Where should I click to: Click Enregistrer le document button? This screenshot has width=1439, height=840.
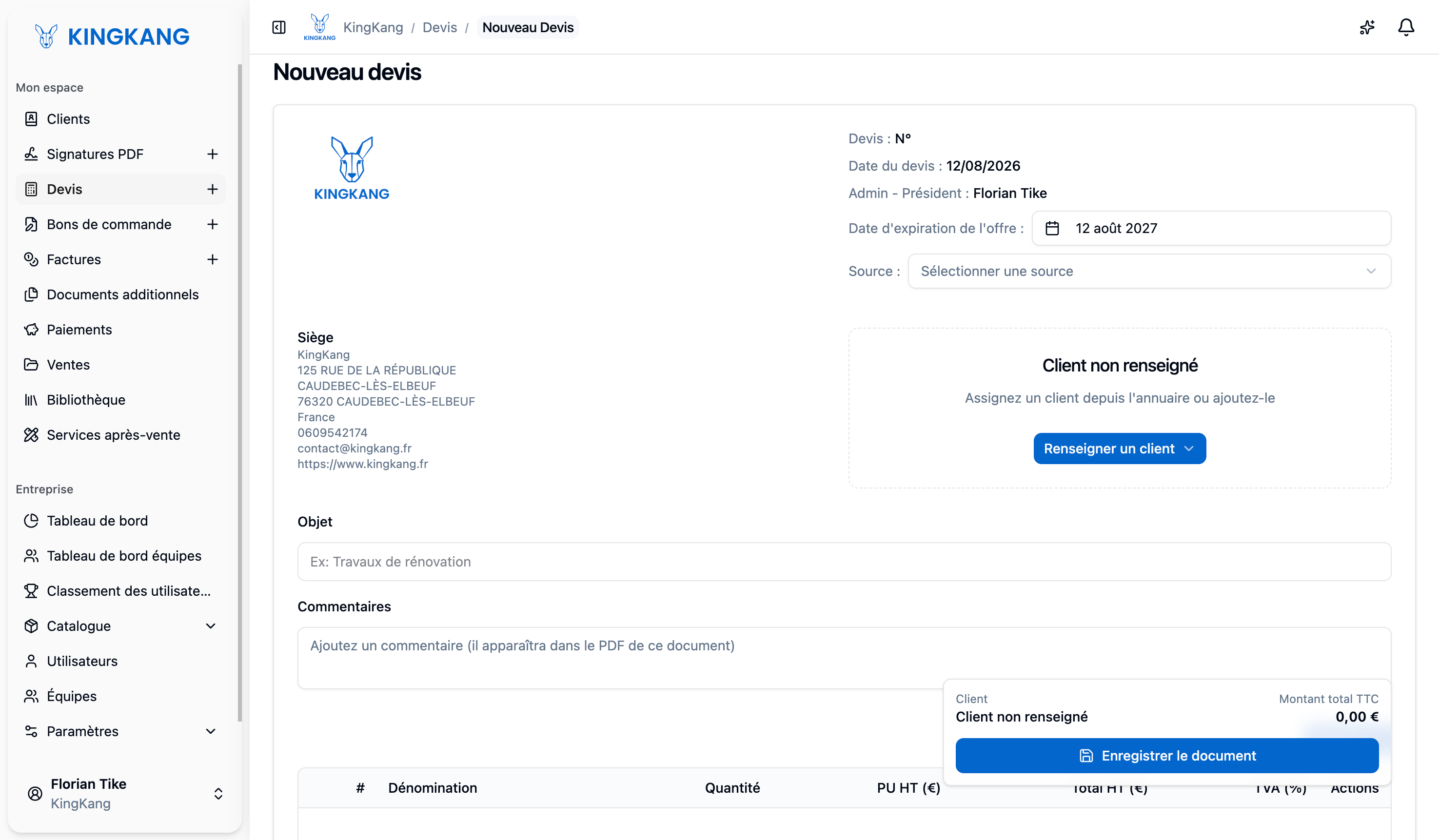(x=1166, y=756)
